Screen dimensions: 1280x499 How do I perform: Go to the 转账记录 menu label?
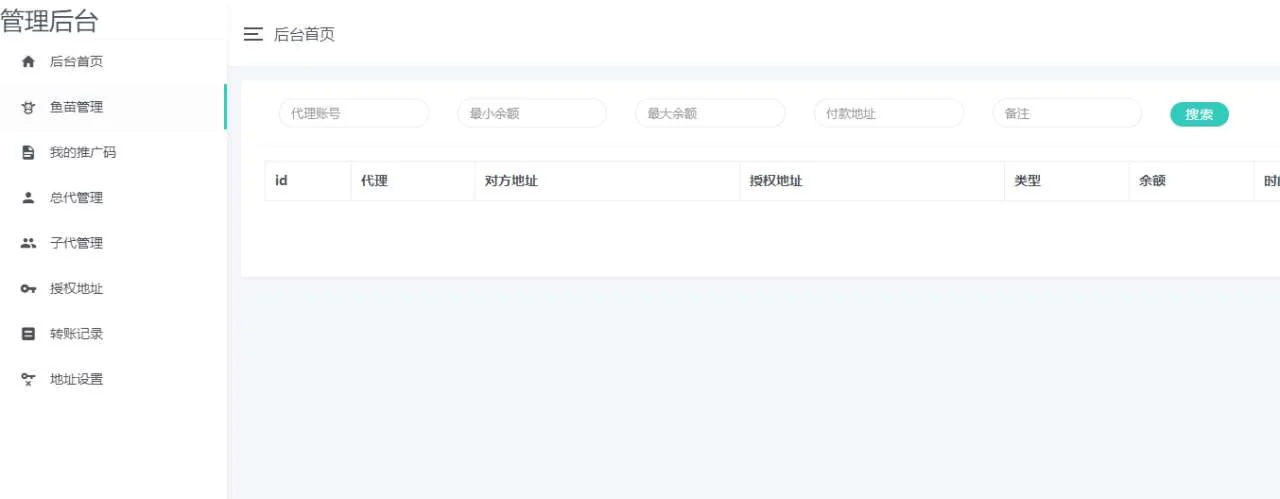76,334
